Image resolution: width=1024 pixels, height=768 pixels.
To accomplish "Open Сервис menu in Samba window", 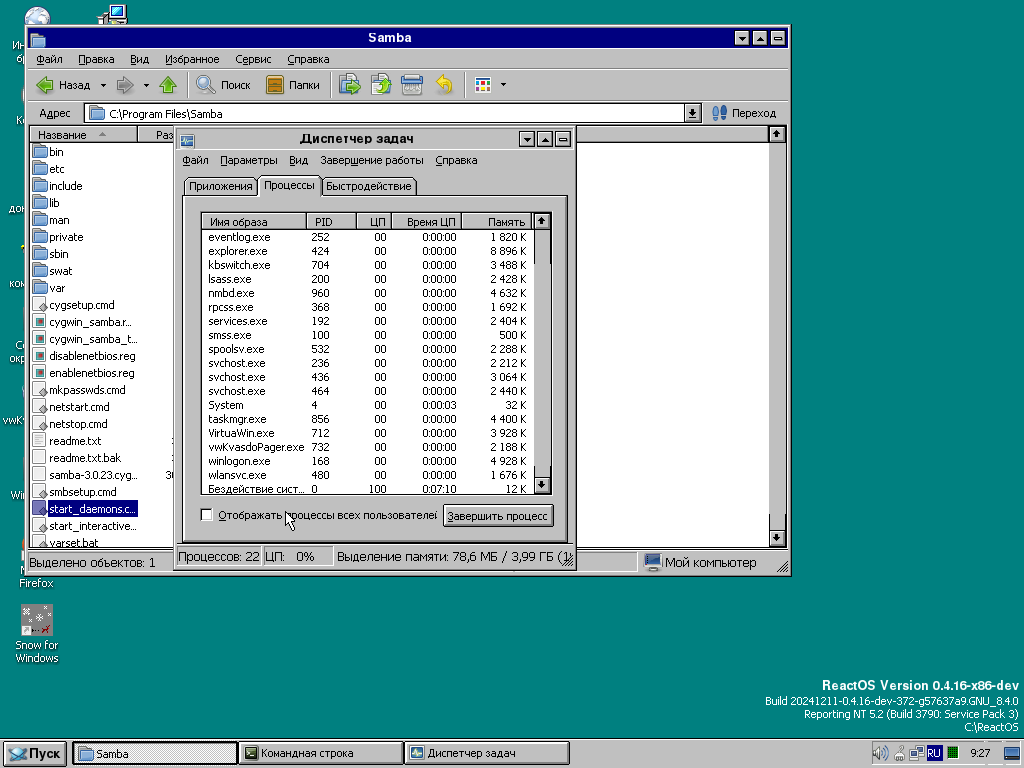I will coord(253,59).
